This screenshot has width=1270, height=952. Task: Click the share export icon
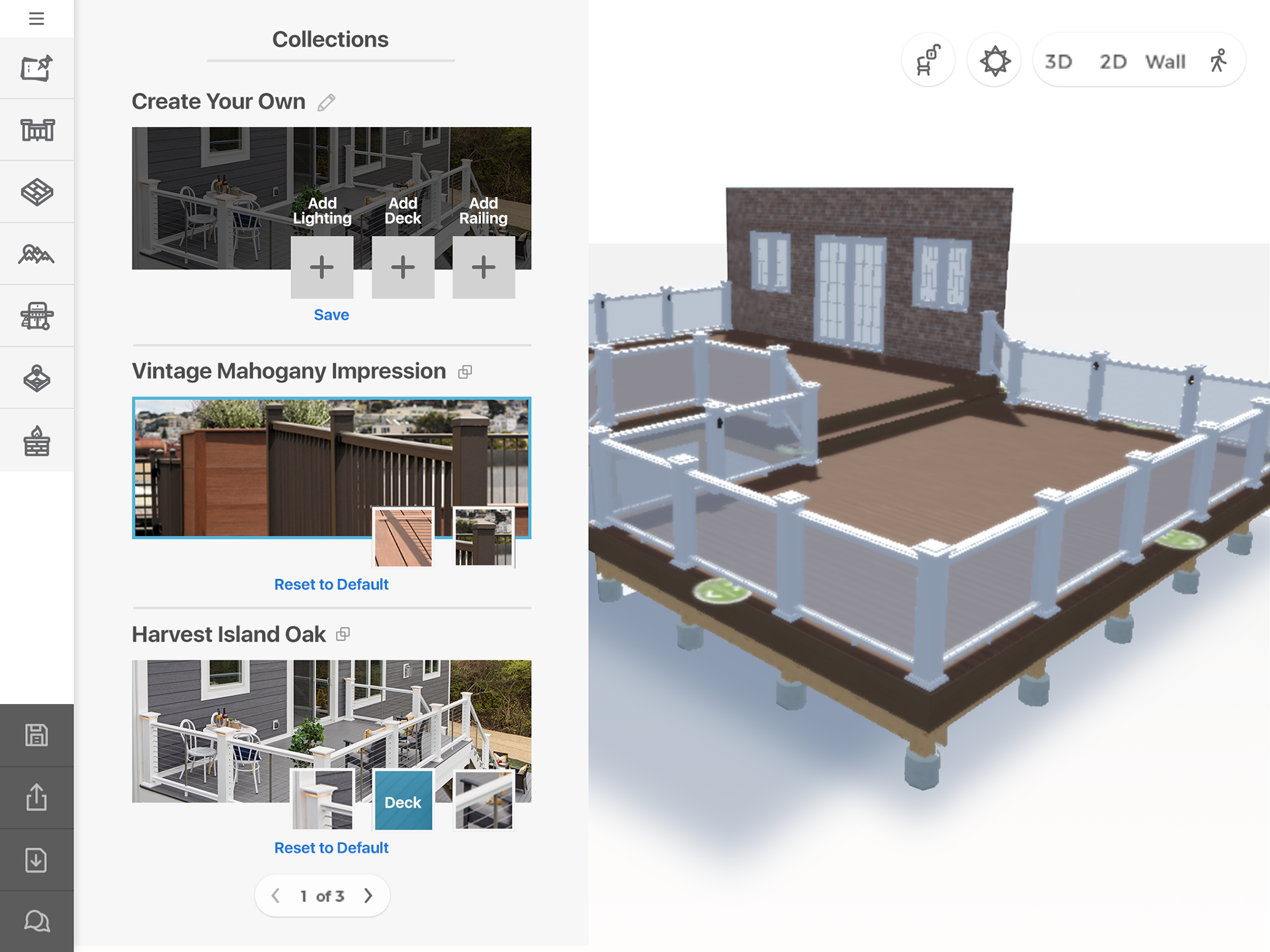point(36,797)
